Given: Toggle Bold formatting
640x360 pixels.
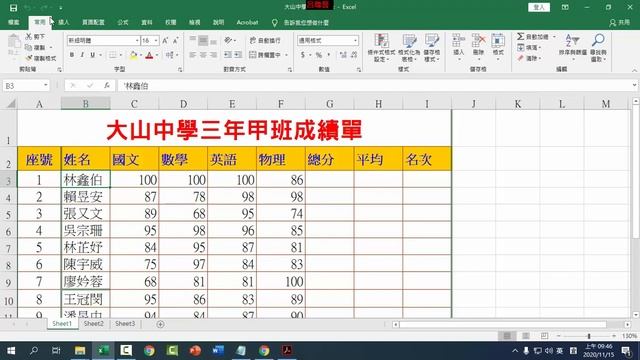Looking at the screenshot, I should click(72, 55).
